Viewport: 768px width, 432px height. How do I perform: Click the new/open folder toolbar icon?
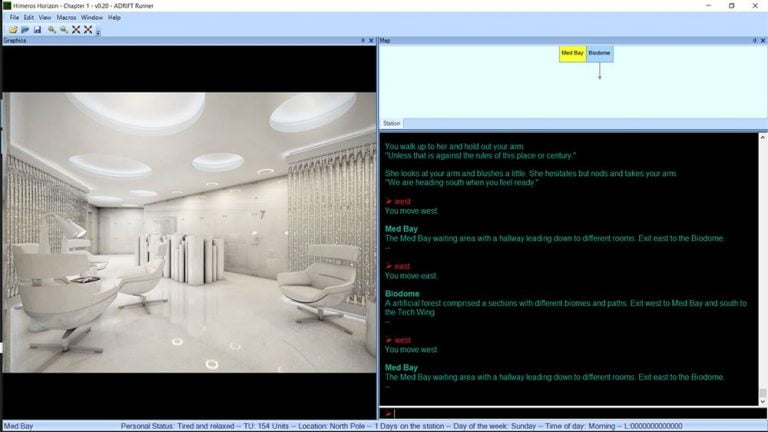click(13, 30)
